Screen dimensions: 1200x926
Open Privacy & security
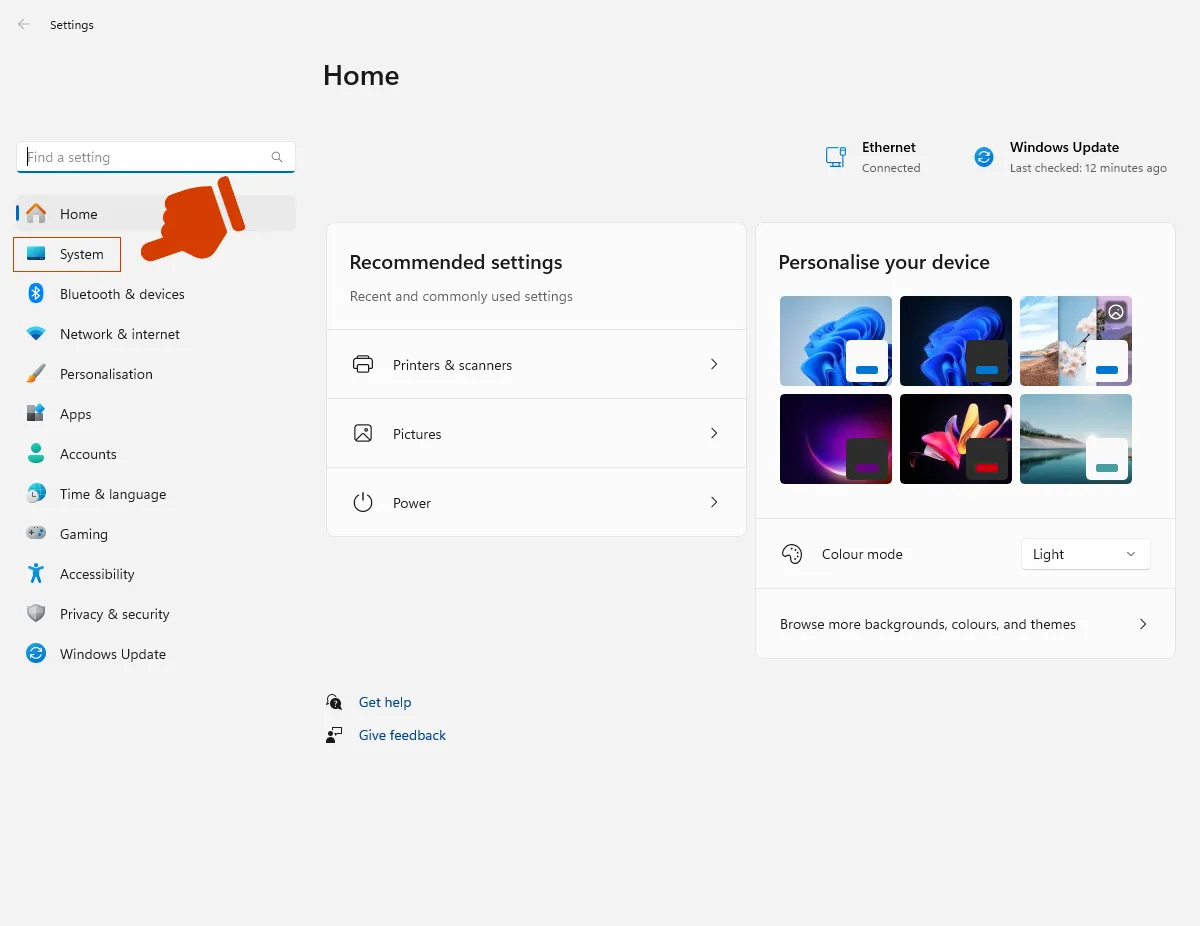click(x=156, y=613)
